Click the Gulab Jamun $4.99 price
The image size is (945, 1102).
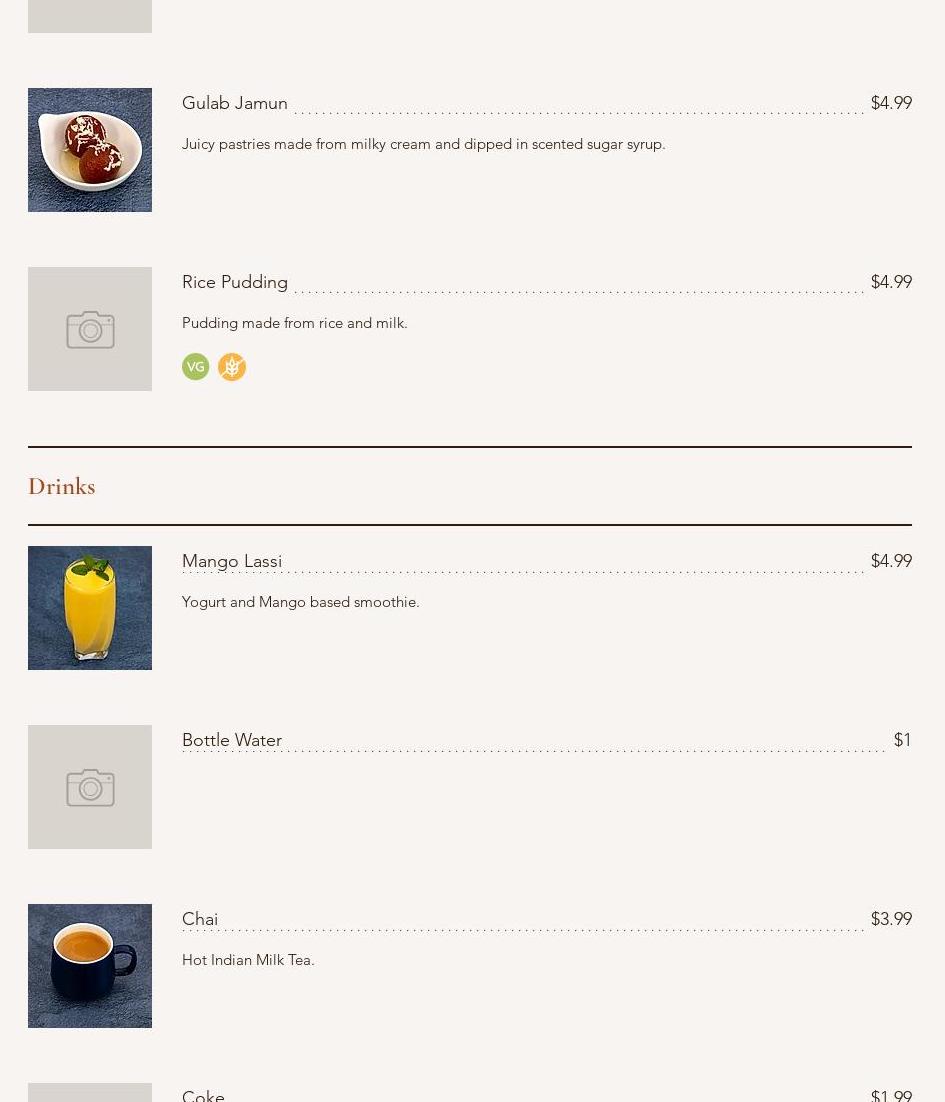(x=891, y=103)
